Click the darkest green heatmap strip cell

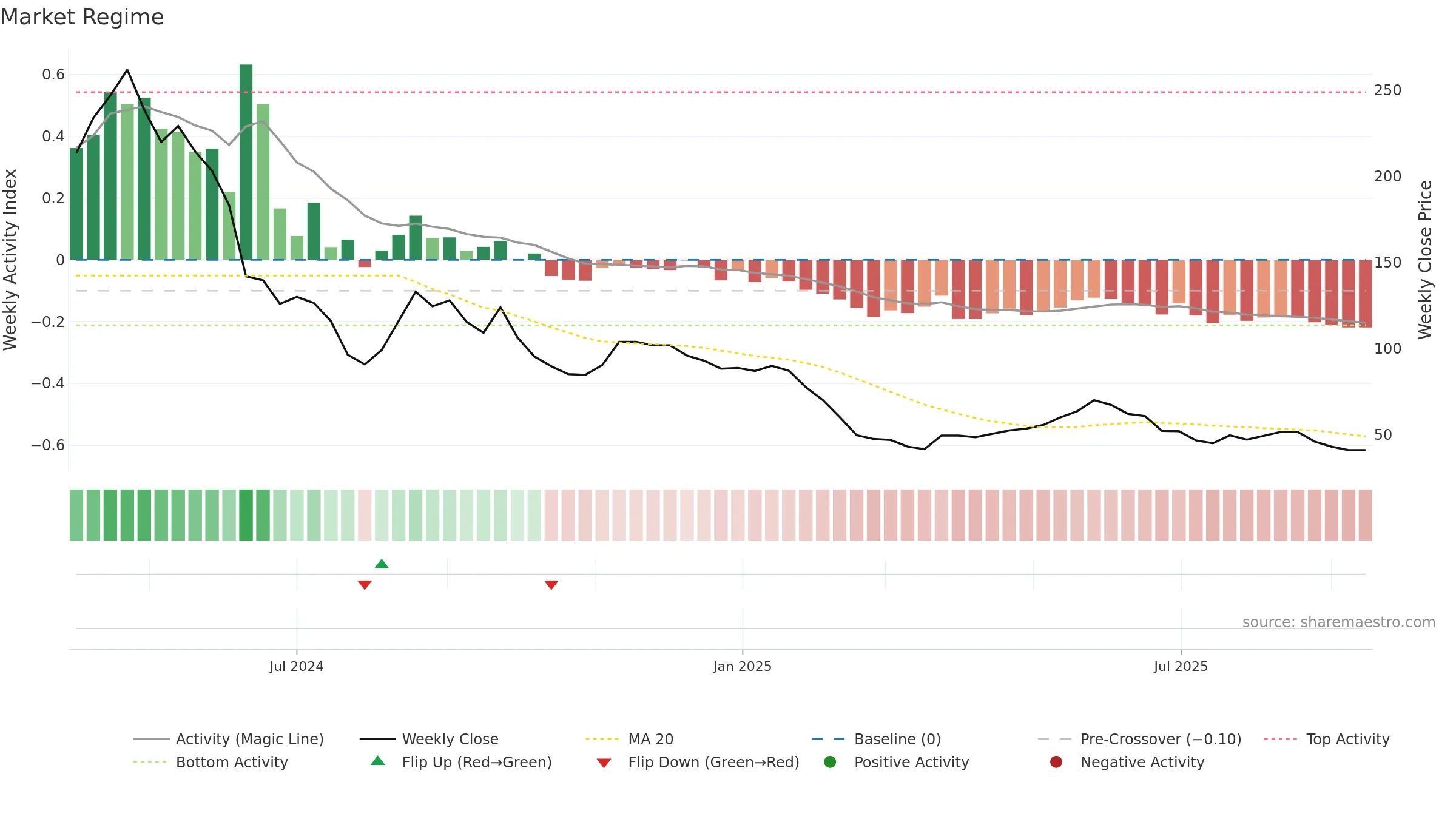pyautogui.click(x=246, y=515)
